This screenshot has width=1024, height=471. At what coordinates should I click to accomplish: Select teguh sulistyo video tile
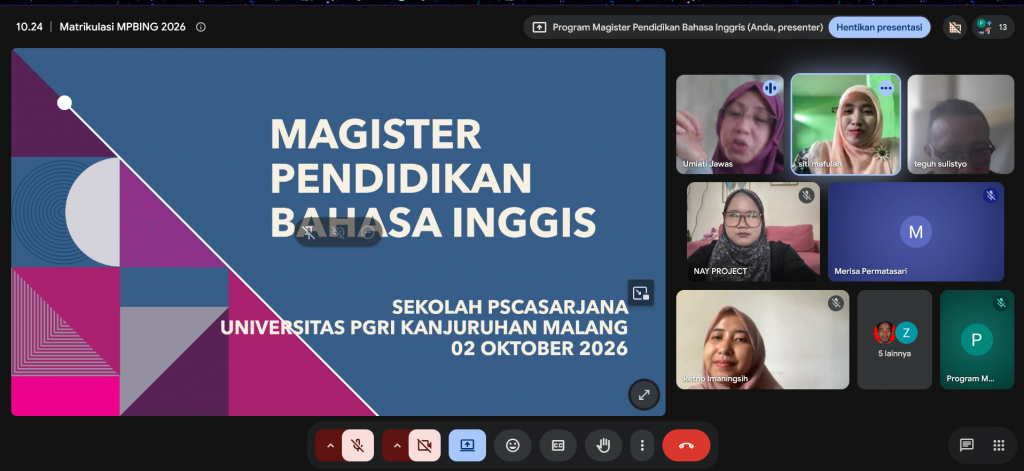point(960,124)
